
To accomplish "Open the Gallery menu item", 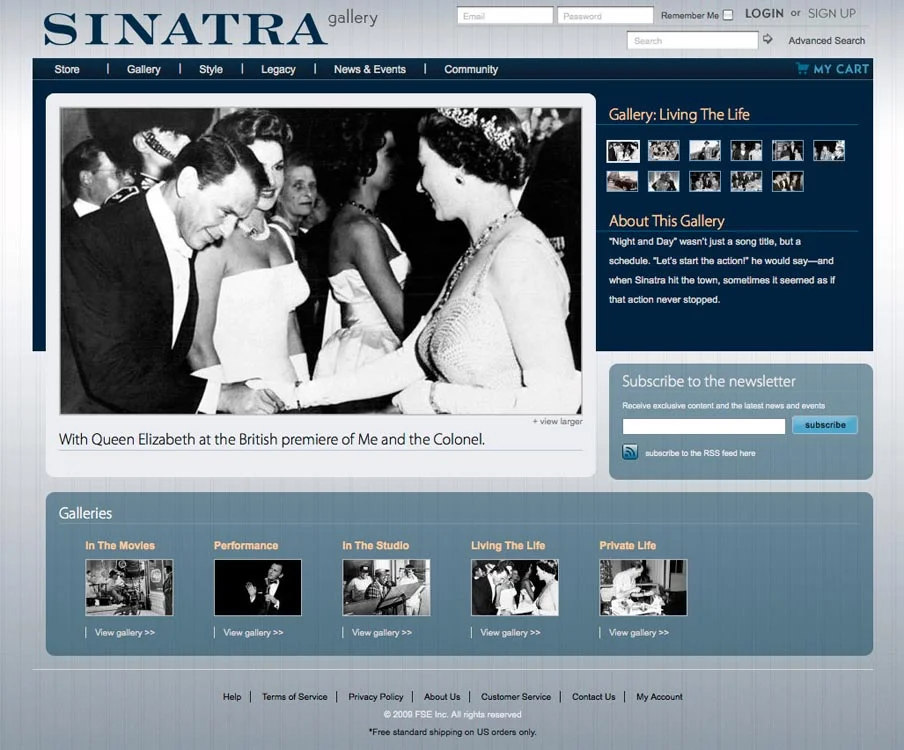I will pyautogui.click(x=144, y=69).
